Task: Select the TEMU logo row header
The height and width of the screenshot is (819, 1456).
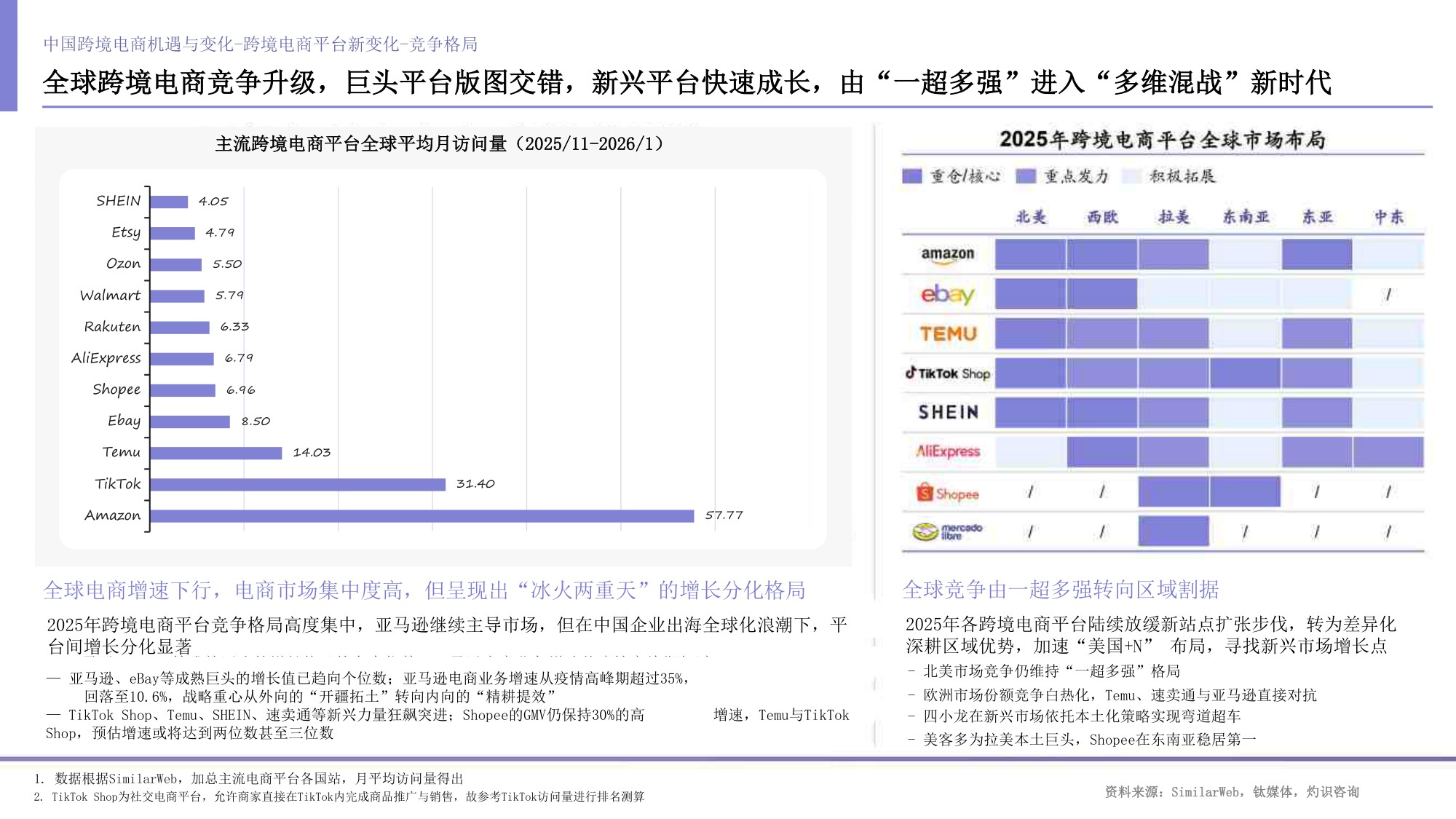Action: tap(948, 333)
